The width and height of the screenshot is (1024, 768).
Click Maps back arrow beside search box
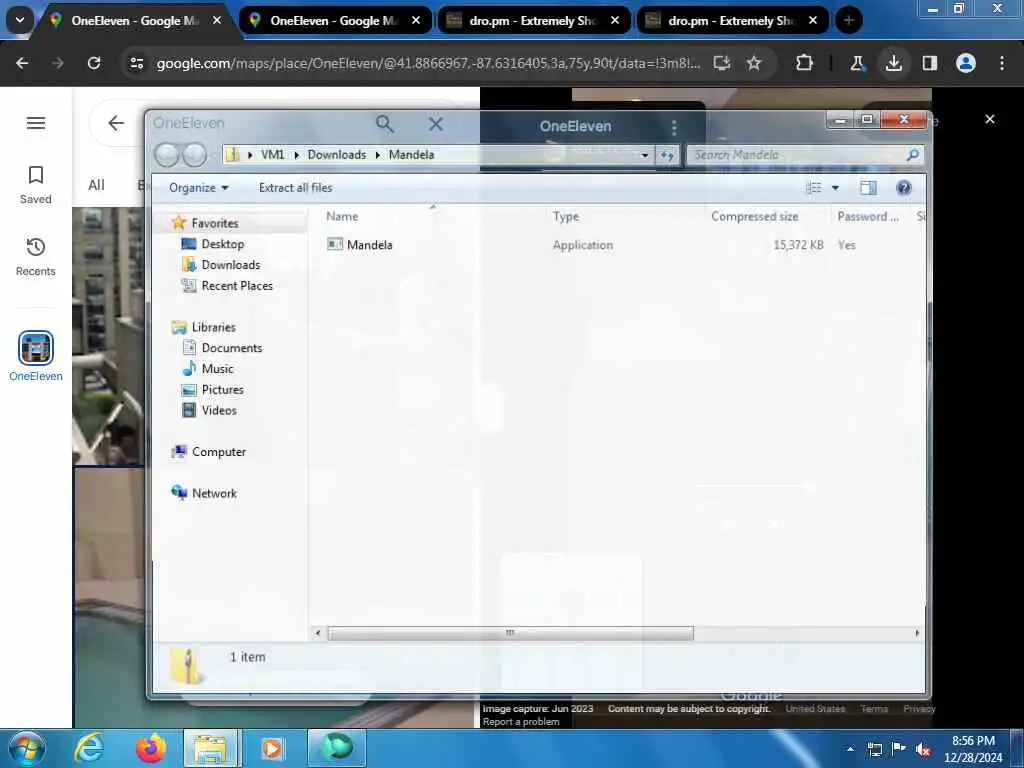(x=116, y=123)
